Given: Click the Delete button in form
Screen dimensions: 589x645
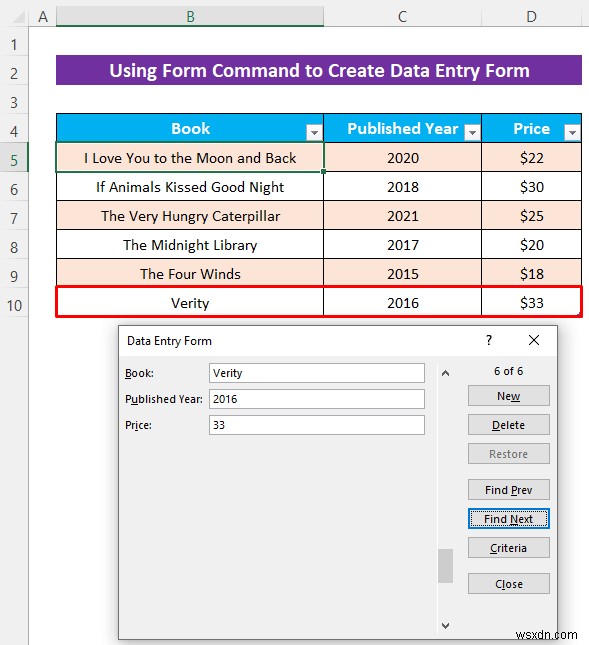Looking at the screenshot, I should [x=508, y=425].
